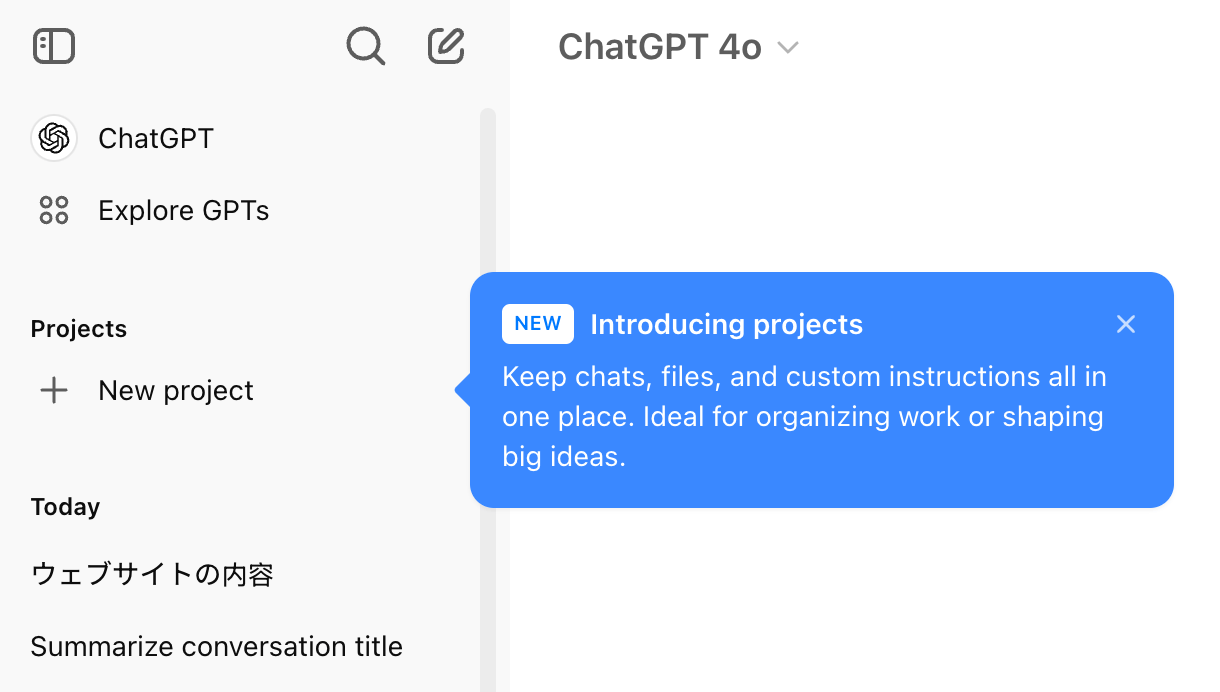Dismiss the Introducing projects tooltip

pyautogui.click(x=1126, y=324)
